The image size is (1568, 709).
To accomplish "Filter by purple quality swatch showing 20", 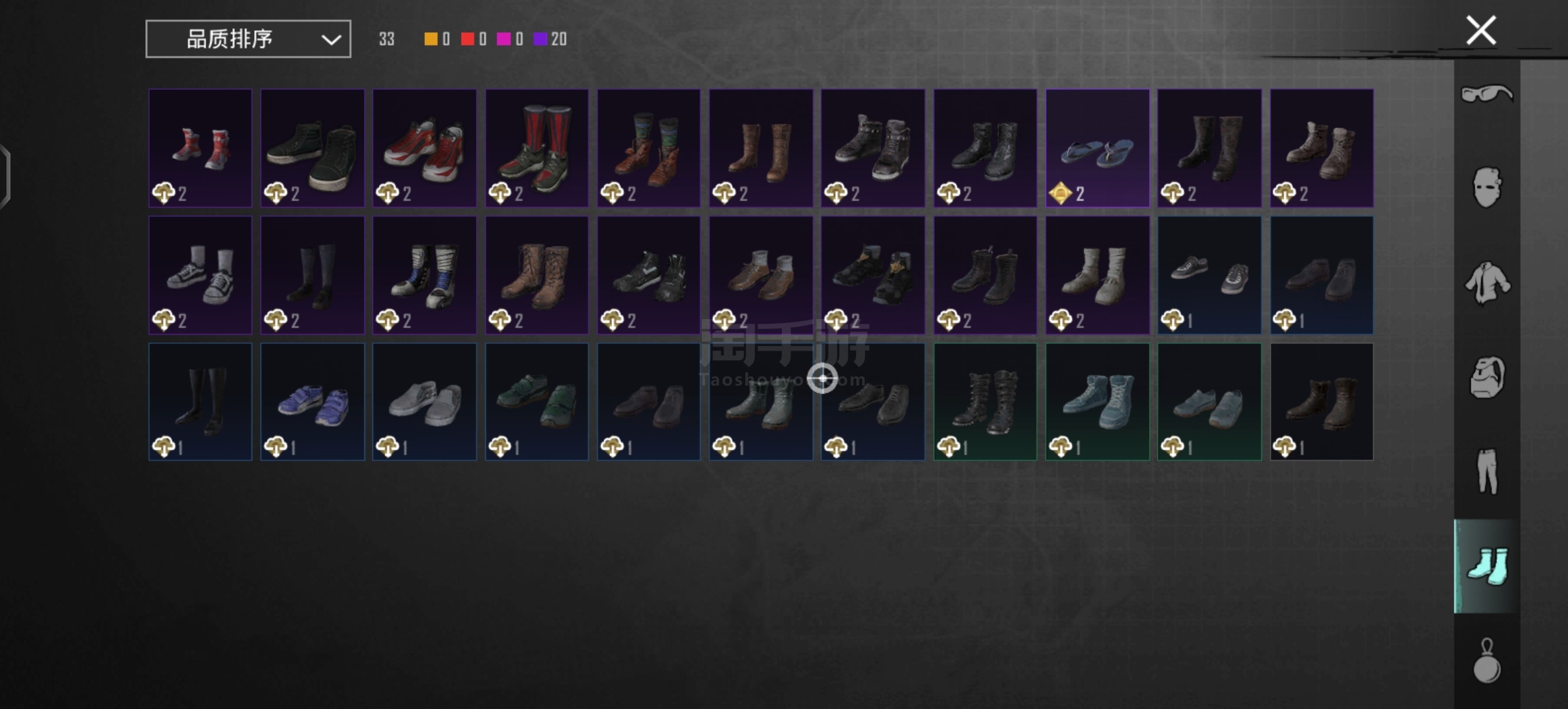I will (x=540, y=39).
